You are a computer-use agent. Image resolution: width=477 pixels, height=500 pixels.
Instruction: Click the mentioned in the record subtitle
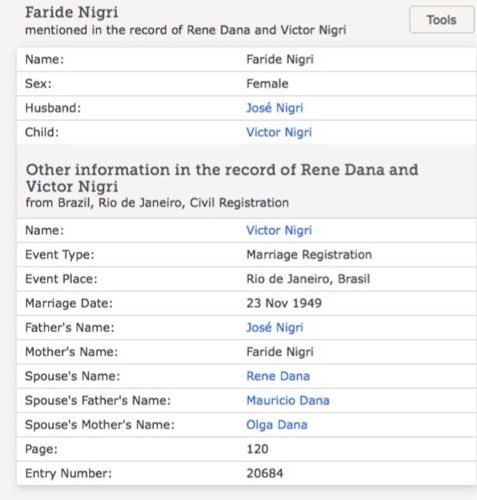(186, 30)
